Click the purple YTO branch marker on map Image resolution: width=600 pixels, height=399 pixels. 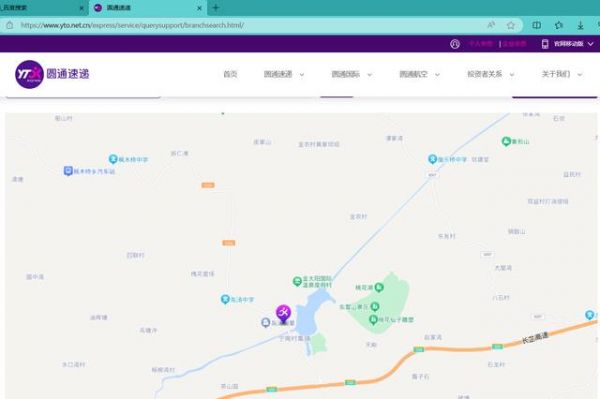pyautogui.click(x=283, y=314)
